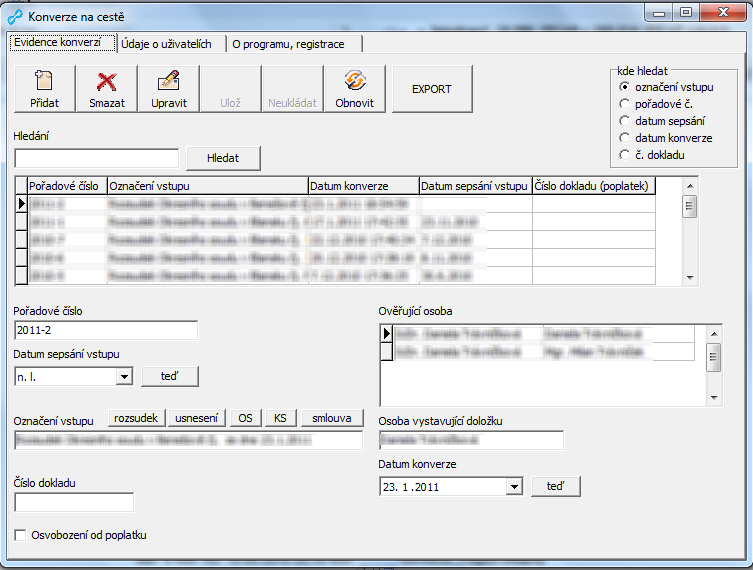The height and width of the screenshot is (570, 753).
Task: Insert 'rozsudek' into Označení vstupu
Action: (x=135, y=418)
